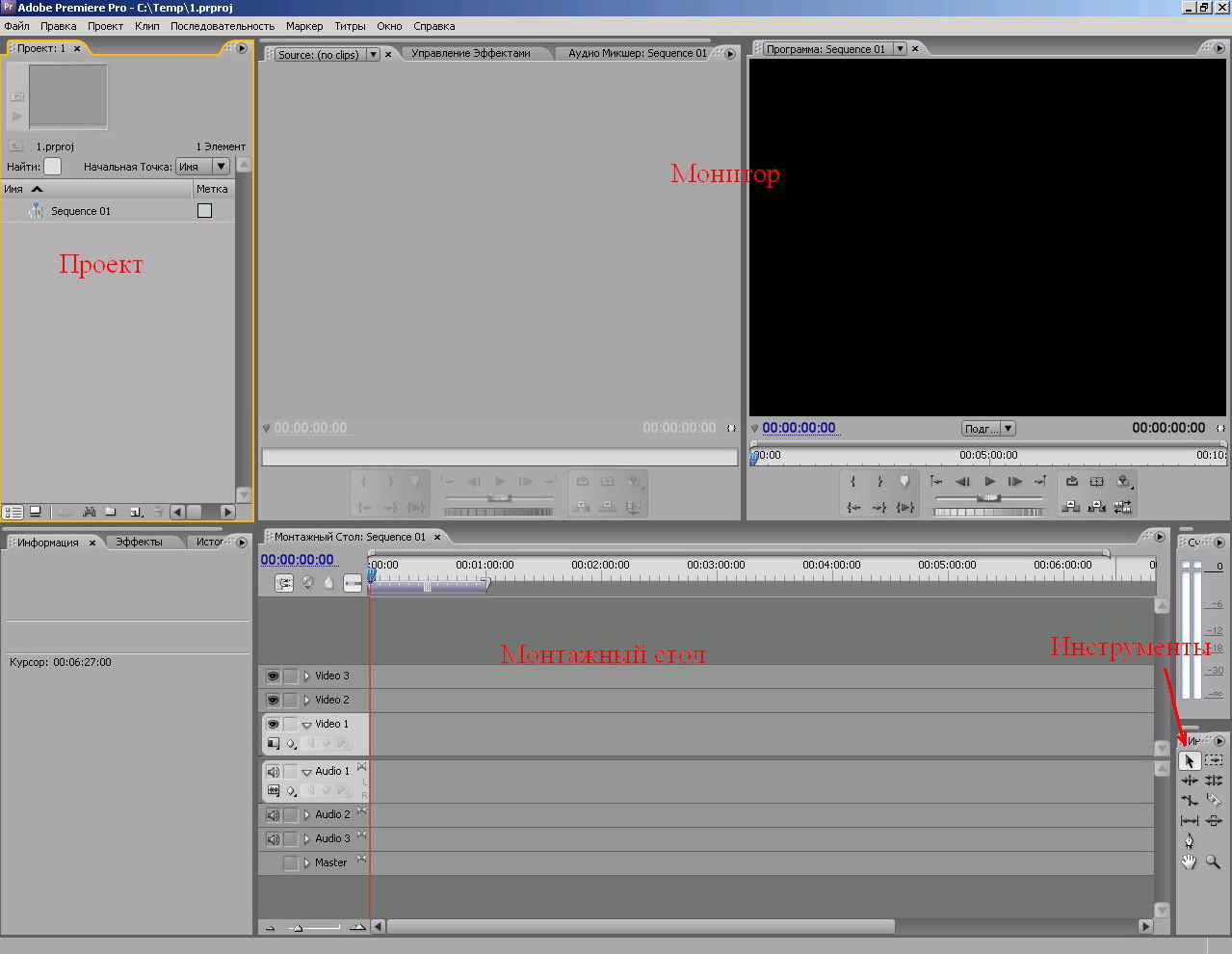Open Output settings button in Program monitor

[1123, 481]
